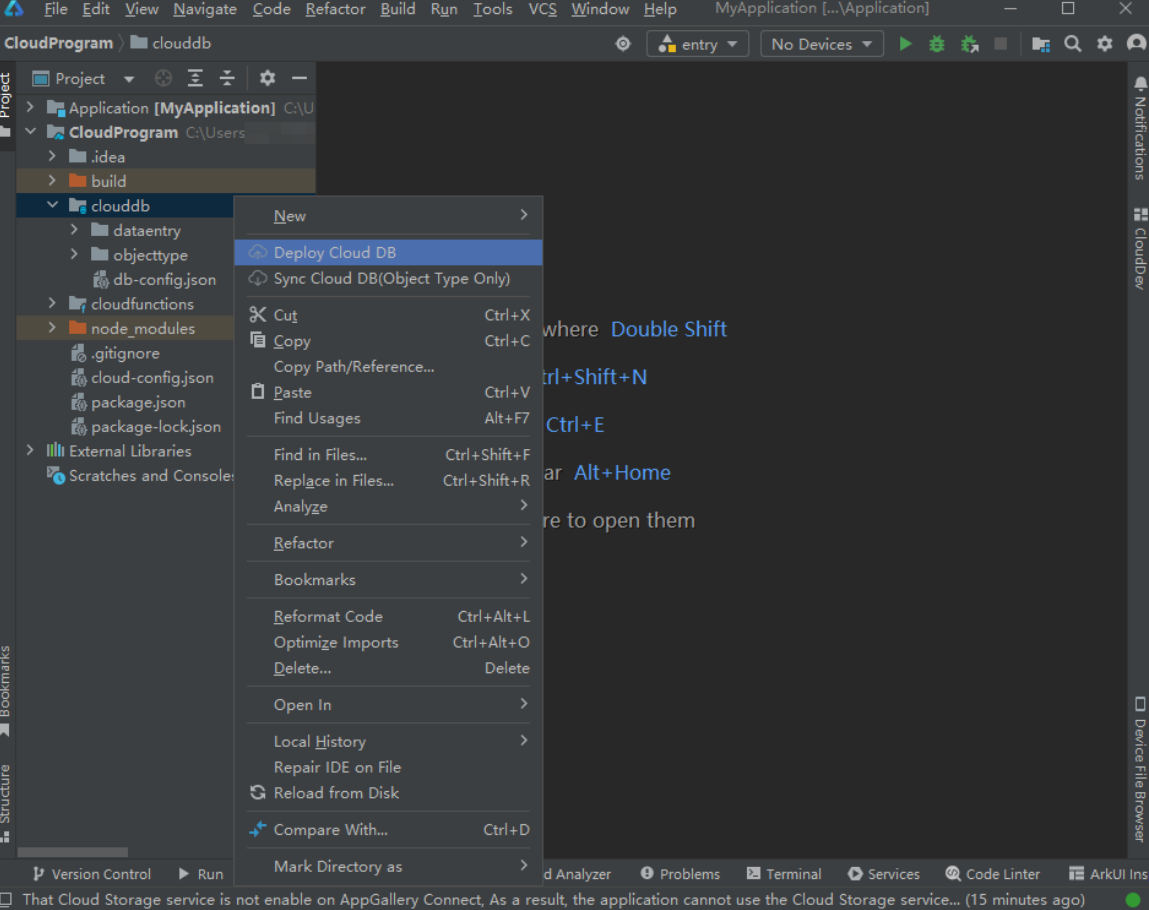Click the Search Everywhere magnifier icon
1149x910 pixels.
coord(1073,44)
